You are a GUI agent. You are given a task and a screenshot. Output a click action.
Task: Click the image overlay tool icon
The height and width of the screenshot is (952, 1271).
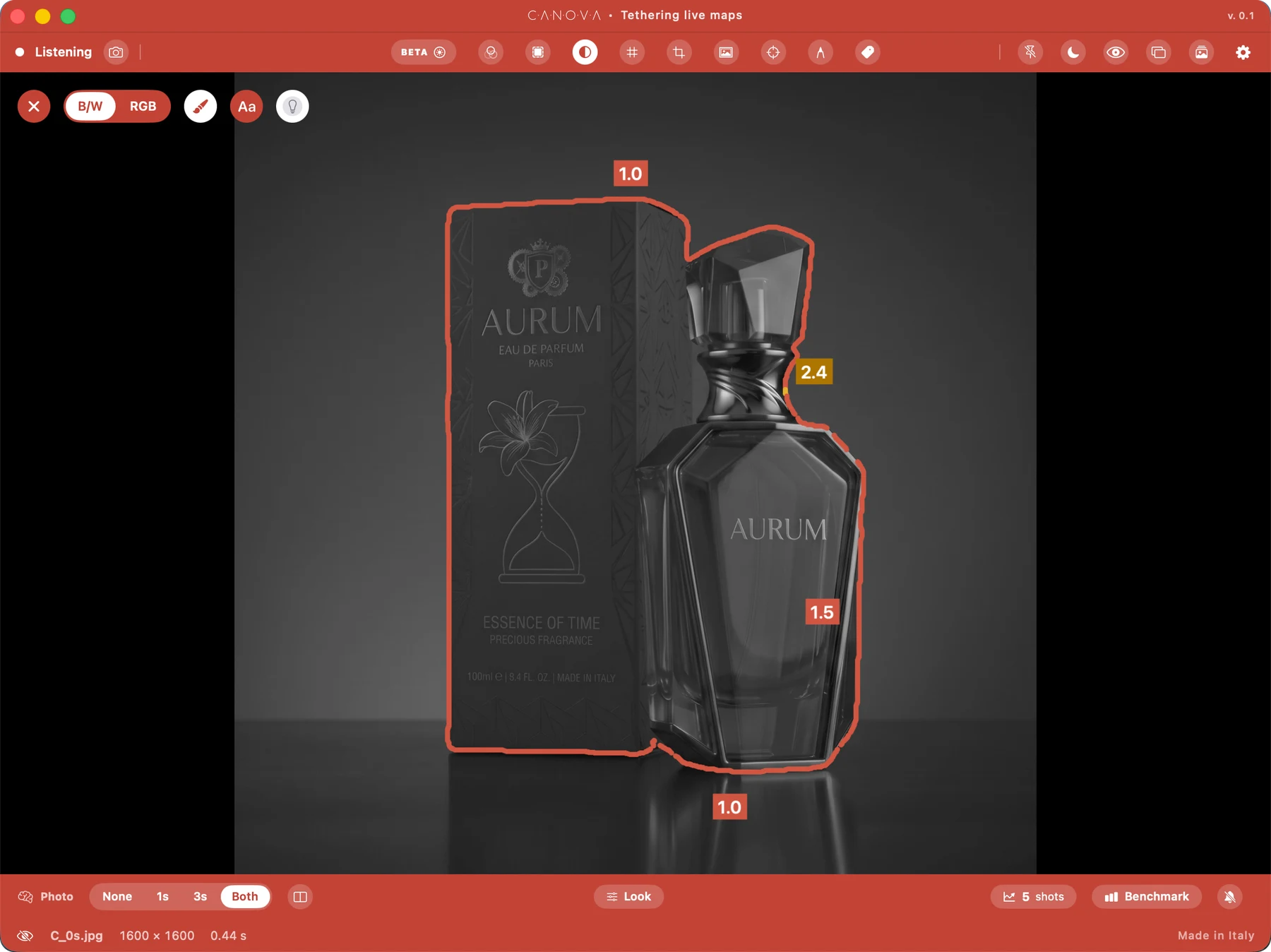pos(726,52)
